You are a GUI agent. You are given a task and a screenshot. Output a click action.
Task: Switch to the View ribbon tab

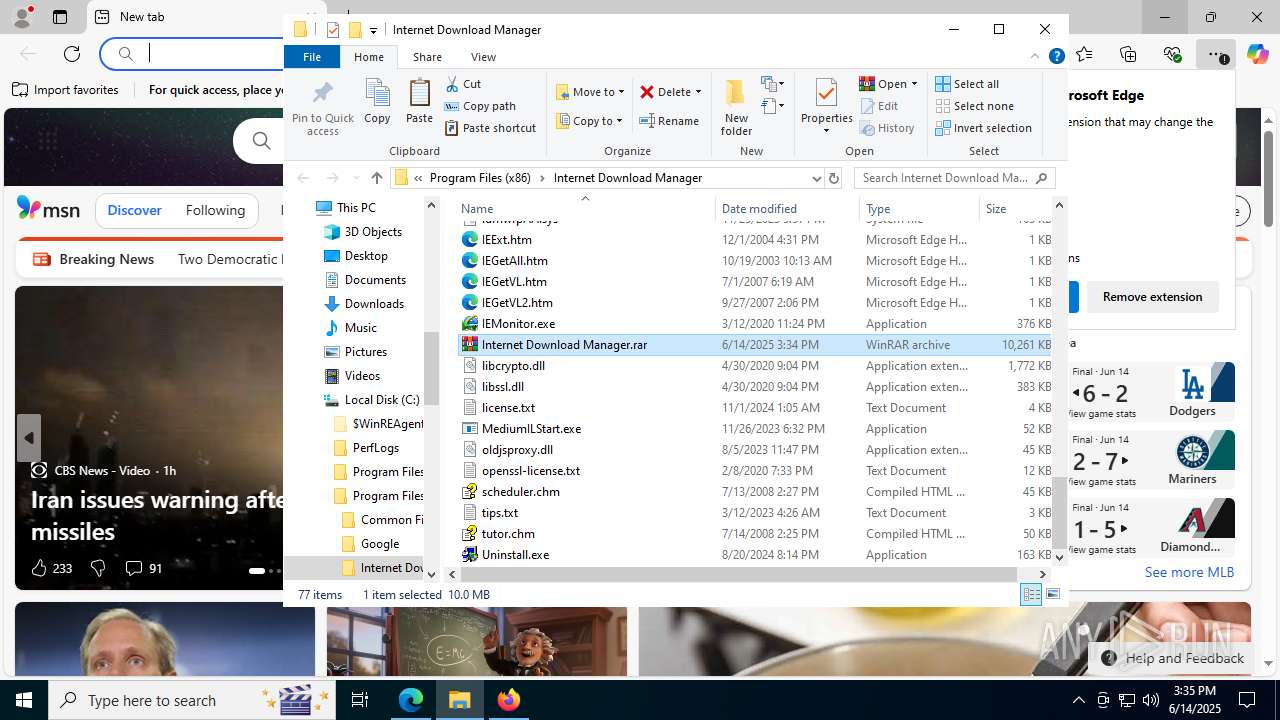click(483, 57)
